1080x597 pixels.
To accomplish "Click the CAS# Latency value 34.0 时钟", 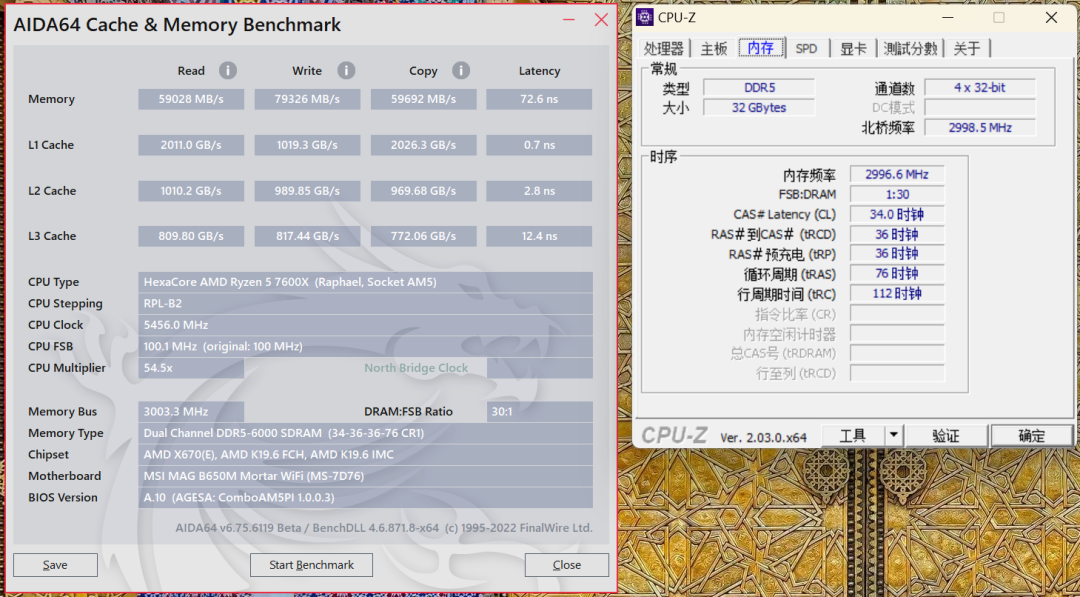I will [x=897, y=214].
